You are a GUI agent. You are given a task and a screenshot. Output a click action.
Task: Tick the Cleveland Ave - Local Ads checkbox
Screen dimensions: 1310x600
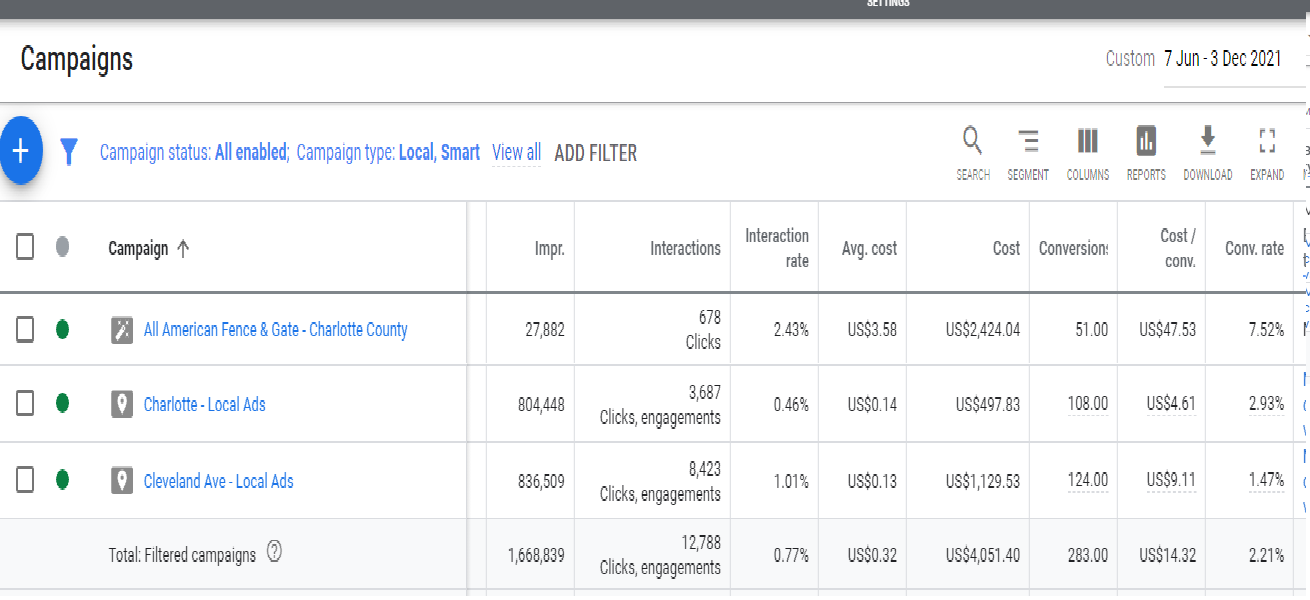coord(25,481)
